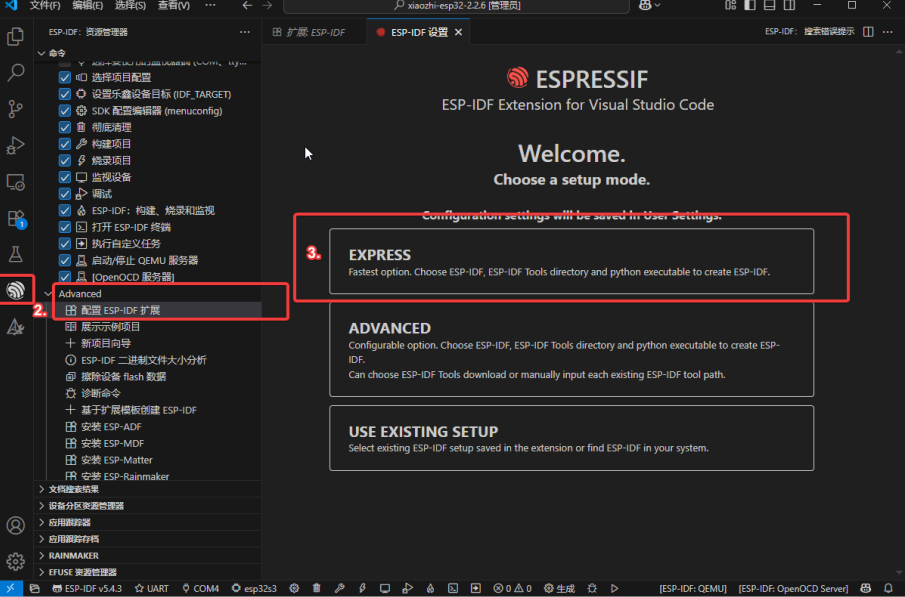Toggle bottom panel layout icon
The image size is (905, 597).
coord(769,5)
